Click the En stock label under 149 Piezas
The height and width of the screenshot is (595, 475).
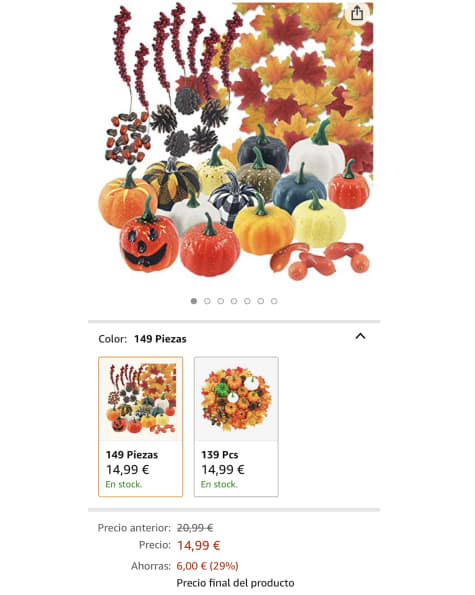(x=124, y=485)
